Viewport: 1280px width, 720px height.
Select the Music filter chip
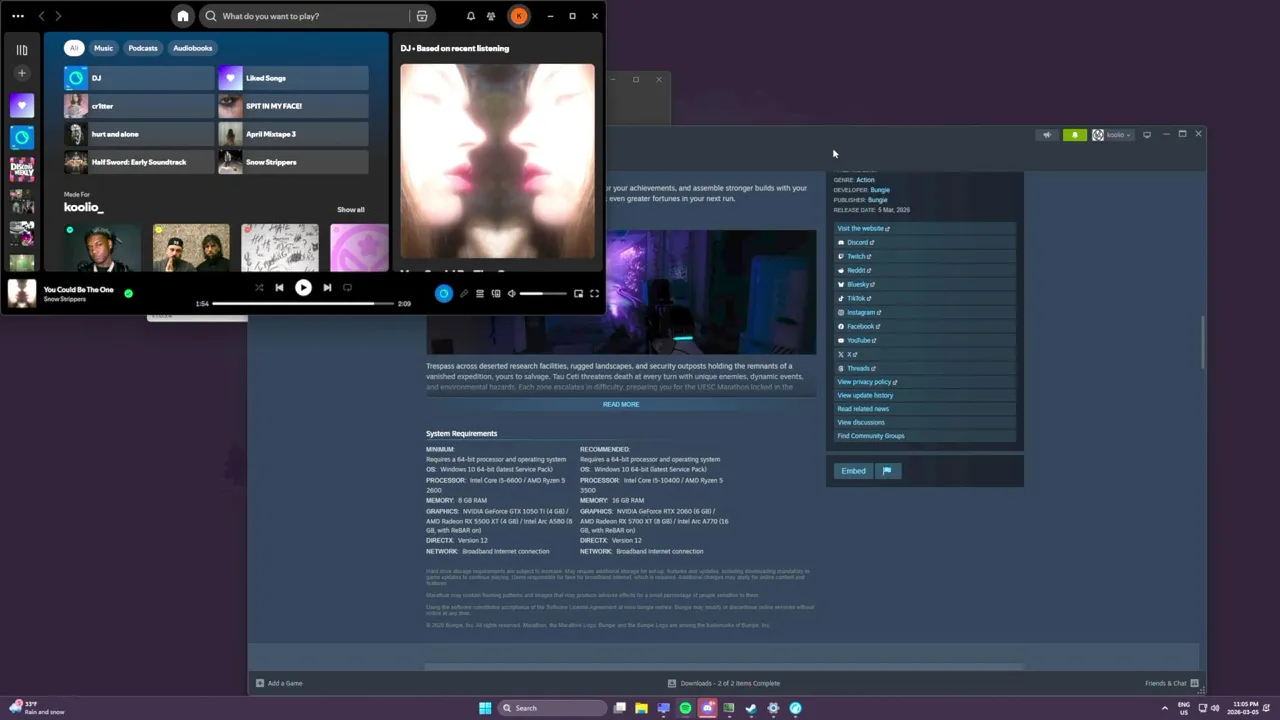[x=104, y=48]
